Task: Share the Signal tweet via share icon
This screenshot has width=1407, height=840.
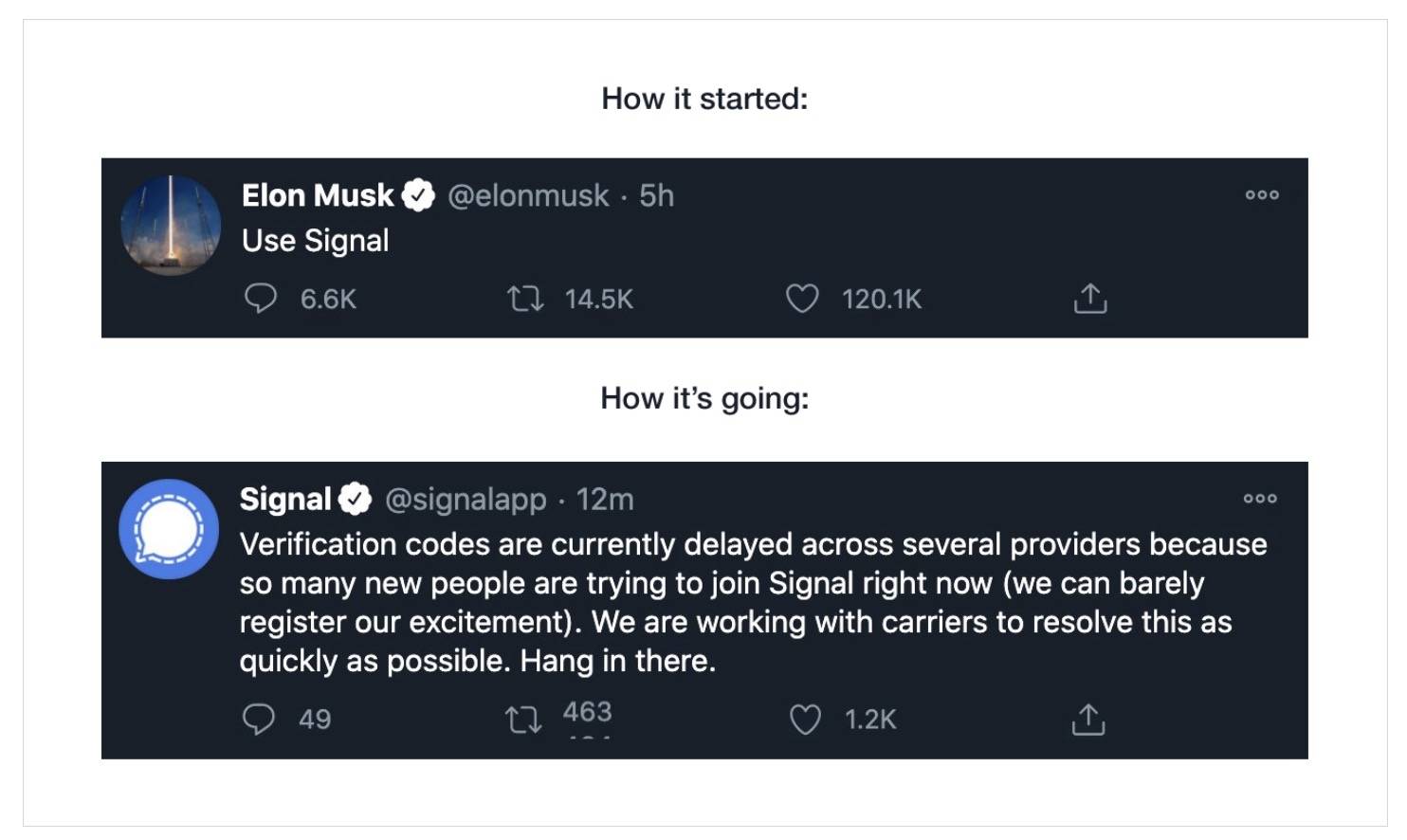Action: pyautogui.click(x=1088, y=720)
